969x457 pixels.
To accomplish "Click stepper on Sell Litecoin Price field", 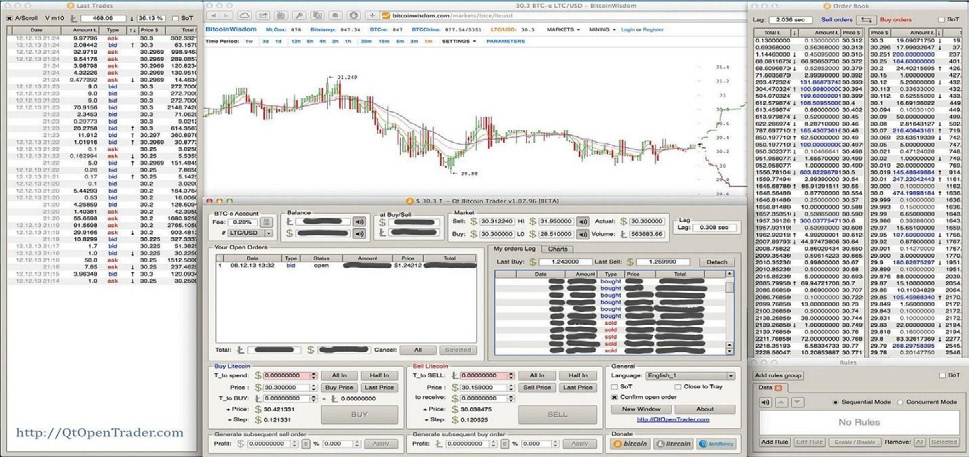I will (510, 387).
